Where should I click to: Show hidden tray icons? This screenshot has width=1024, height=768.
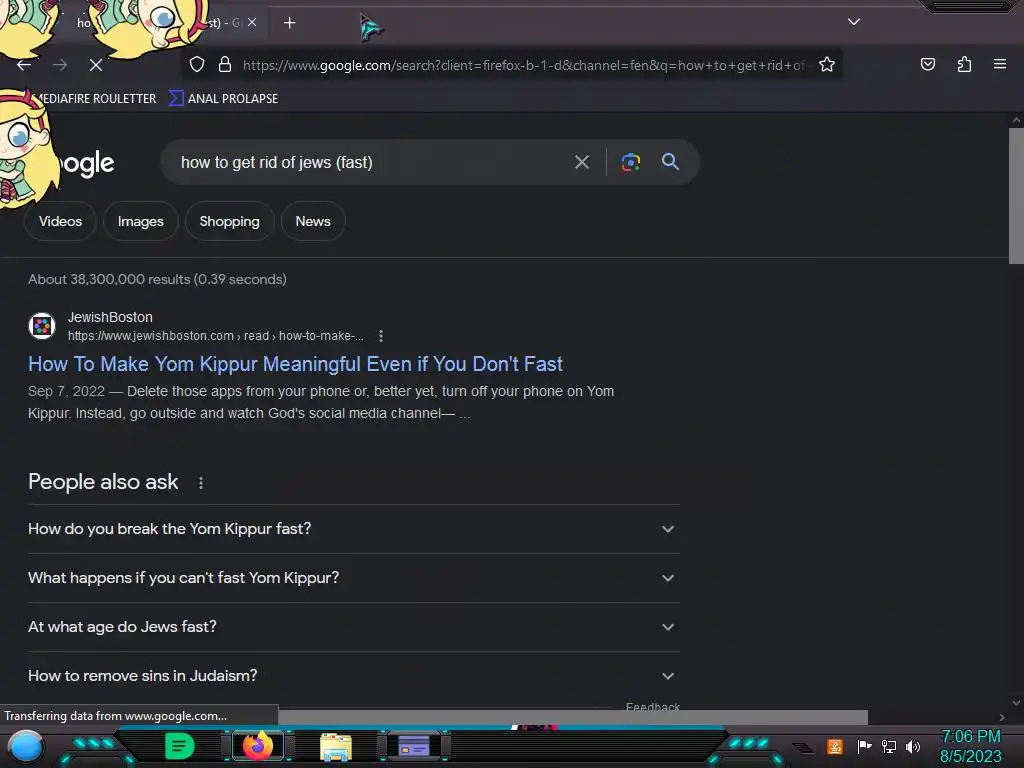click(x=804, y=748)
